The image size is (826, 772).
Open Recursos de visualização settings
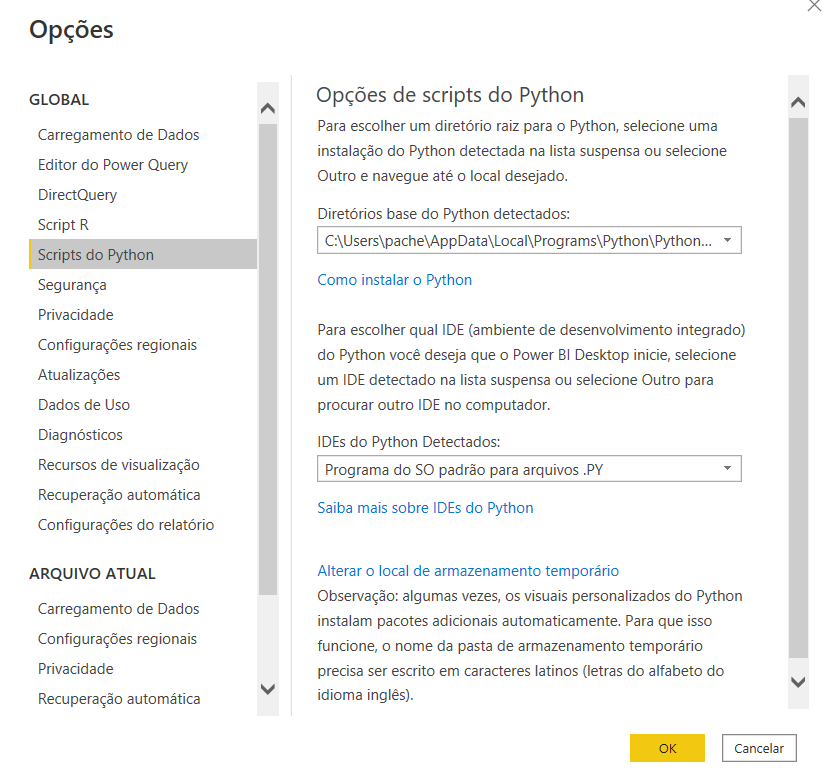(119, 465)
